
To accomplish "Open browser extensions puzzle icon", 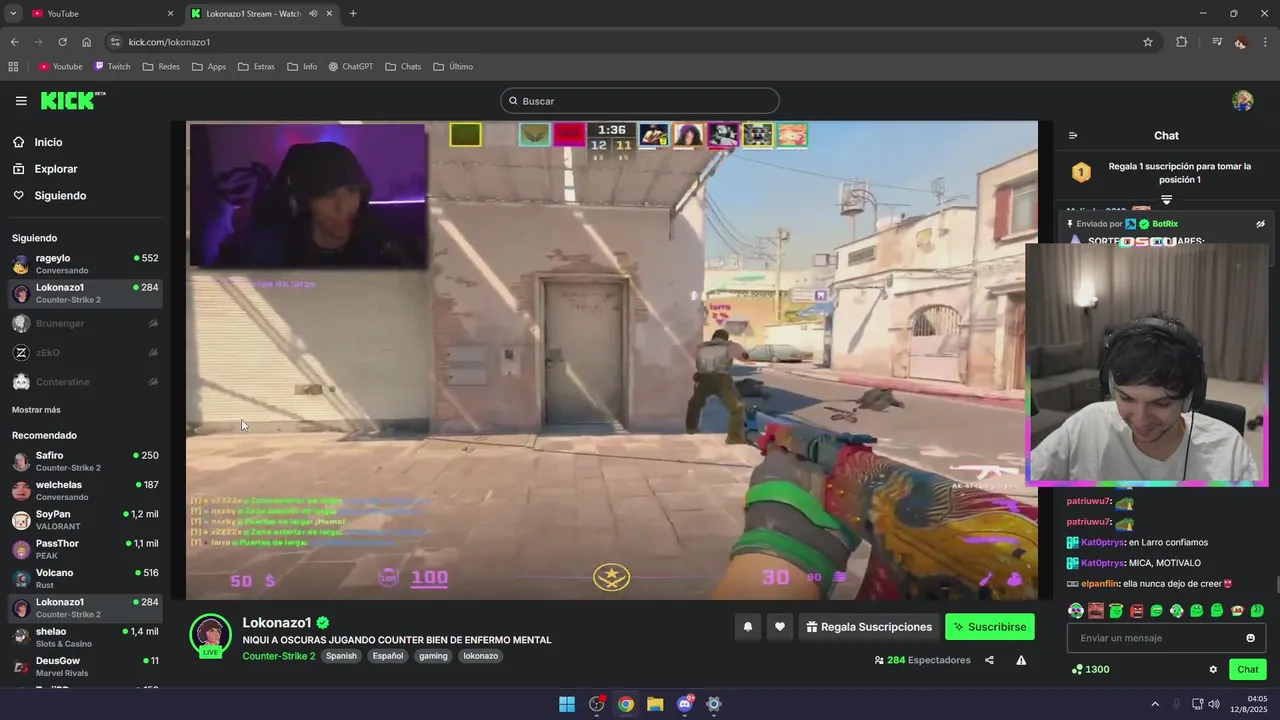I will point(1182,42).
